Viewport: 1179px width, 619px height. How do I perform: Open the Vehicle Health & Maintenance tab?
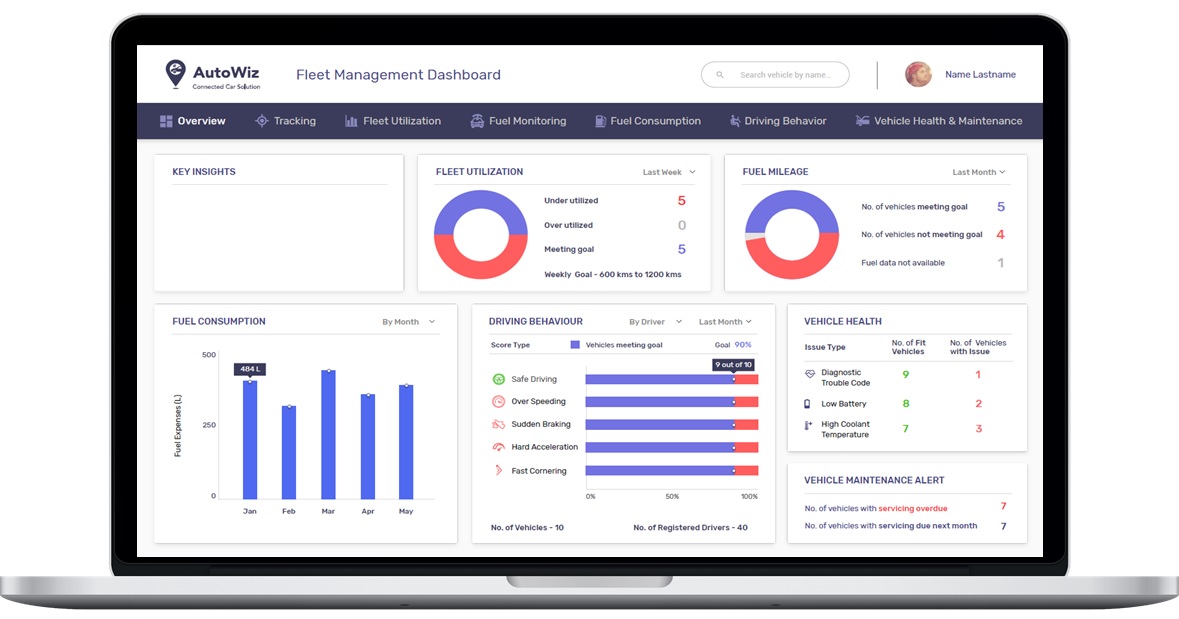(x=939, y=121)
